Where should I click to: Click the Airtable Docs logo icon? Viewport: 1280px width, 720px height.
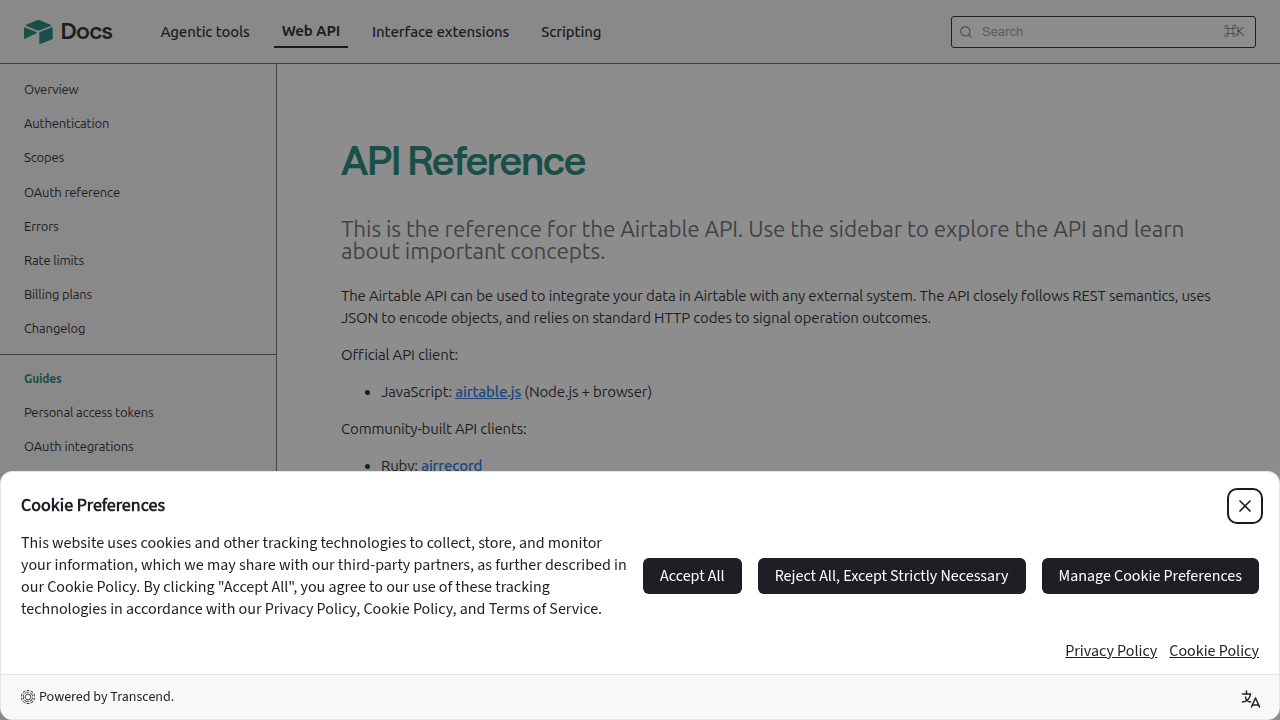coord(38,32)
